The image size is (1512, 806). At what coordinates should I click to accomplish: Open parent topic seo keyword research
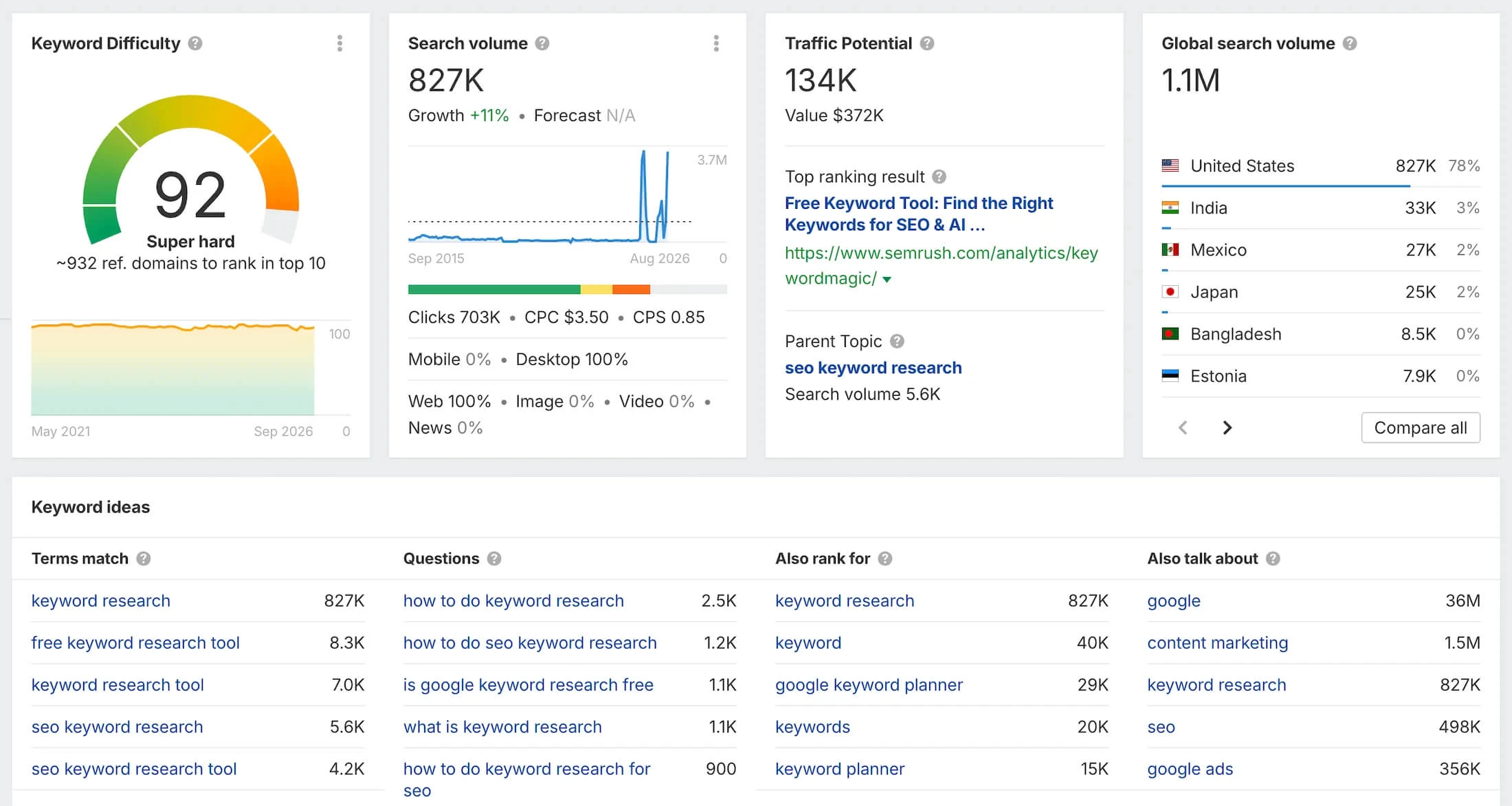873,368
